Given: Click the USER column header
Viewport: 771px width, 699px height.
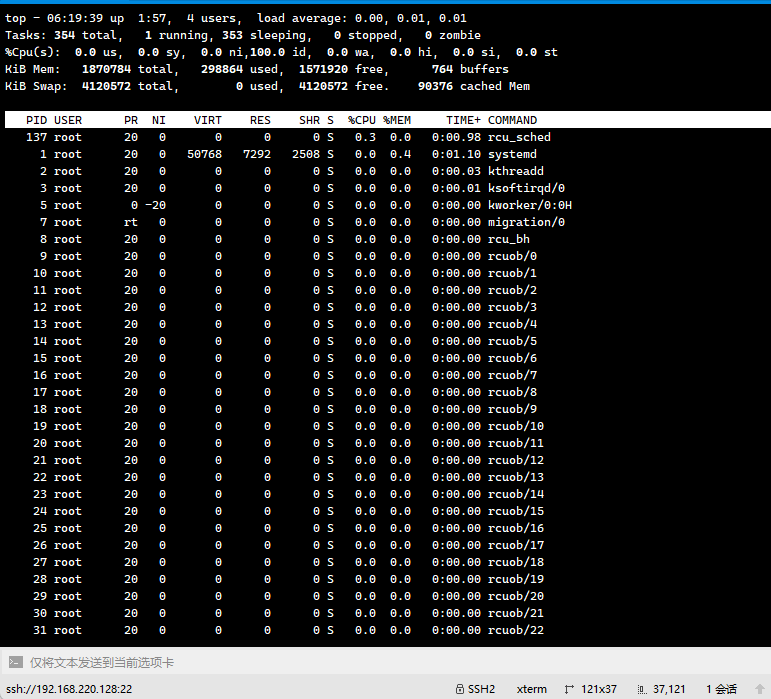Looking at the screenshot, I should point(68,120).
